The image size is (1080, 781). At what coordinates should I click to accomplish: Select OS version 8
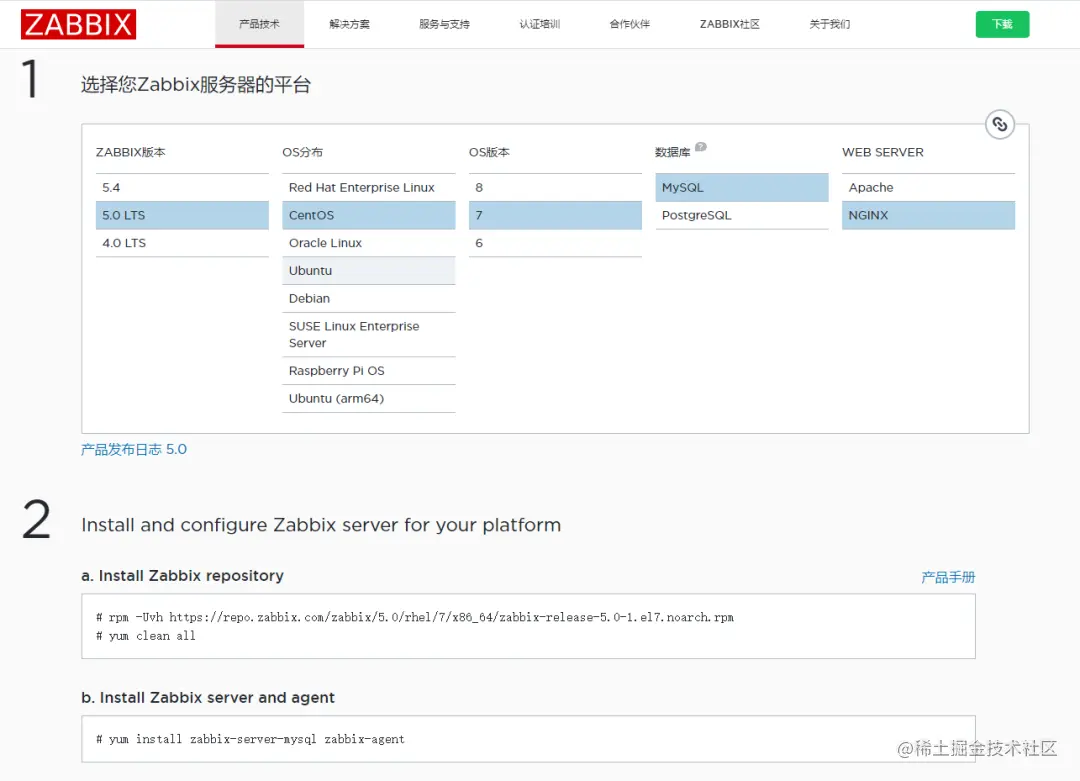pyautogui.click(x=555, y=187)
